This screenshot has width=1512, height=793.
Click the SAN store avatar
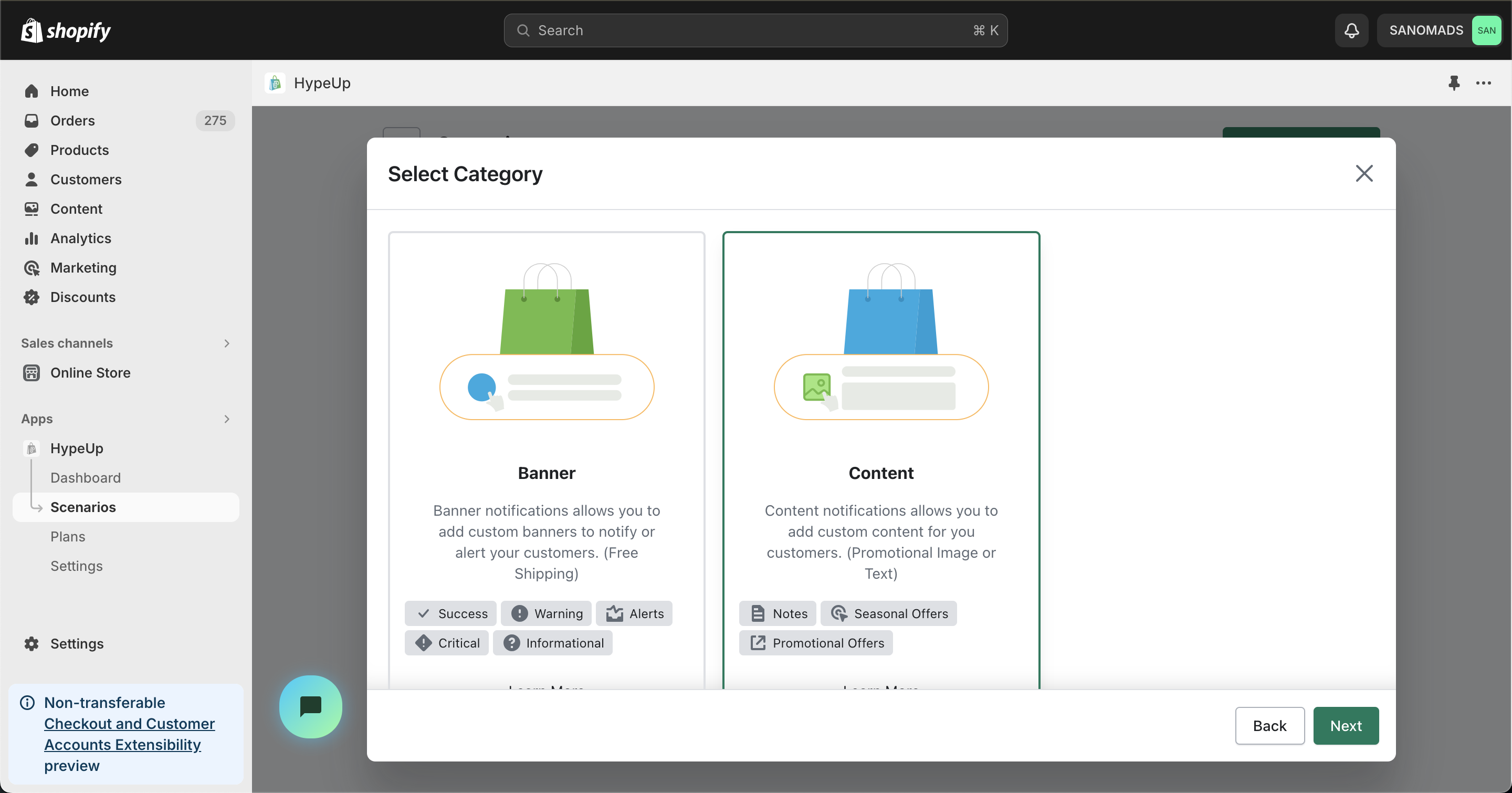click(1486, 30)
